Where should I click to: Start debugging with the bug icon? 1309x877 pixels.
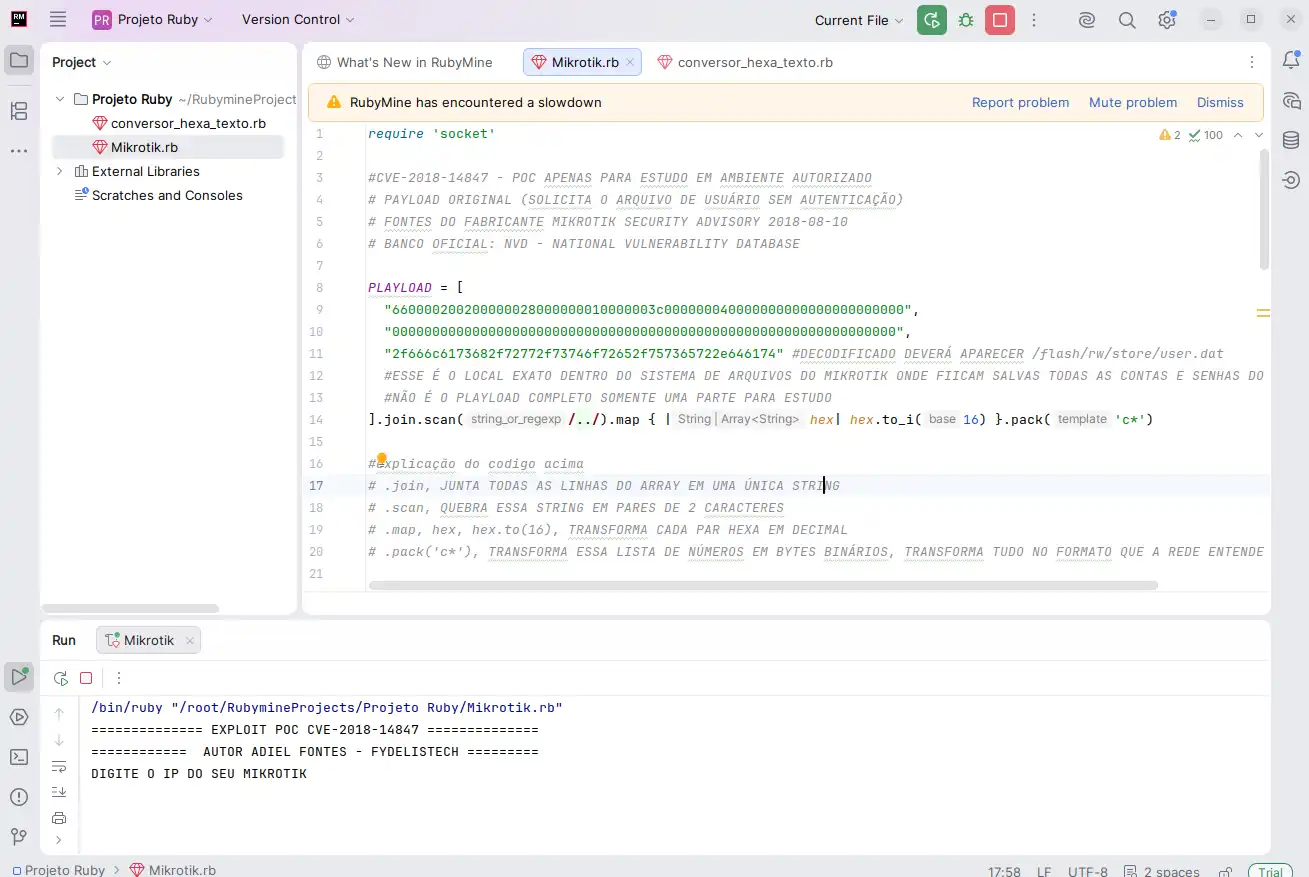966,20
